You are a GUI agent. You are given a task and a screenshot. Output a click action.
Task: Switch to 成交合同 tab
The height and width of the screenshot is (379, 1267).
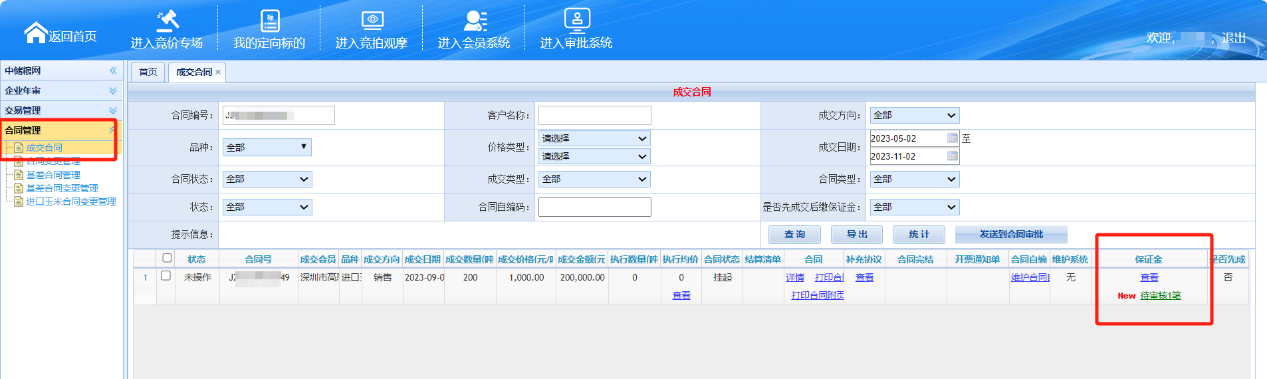point(194,72)
